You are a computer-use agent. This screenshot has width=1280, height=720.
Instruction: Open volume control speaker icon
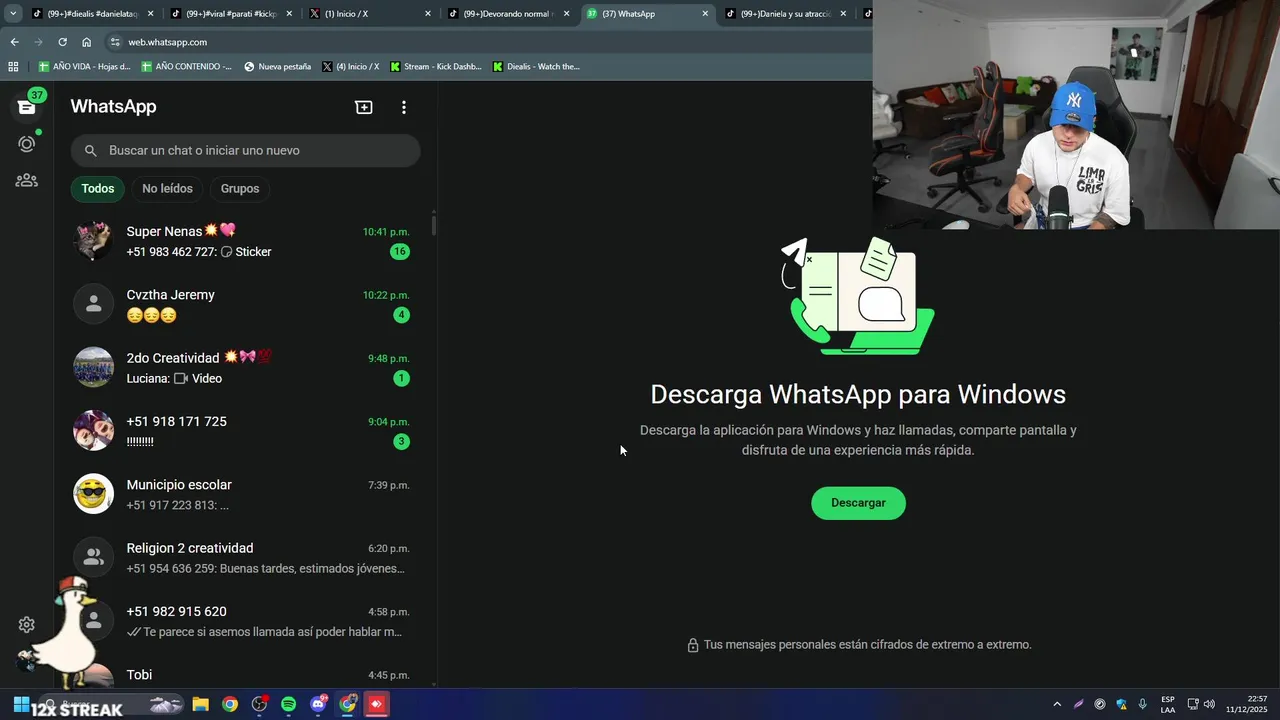1209,704
